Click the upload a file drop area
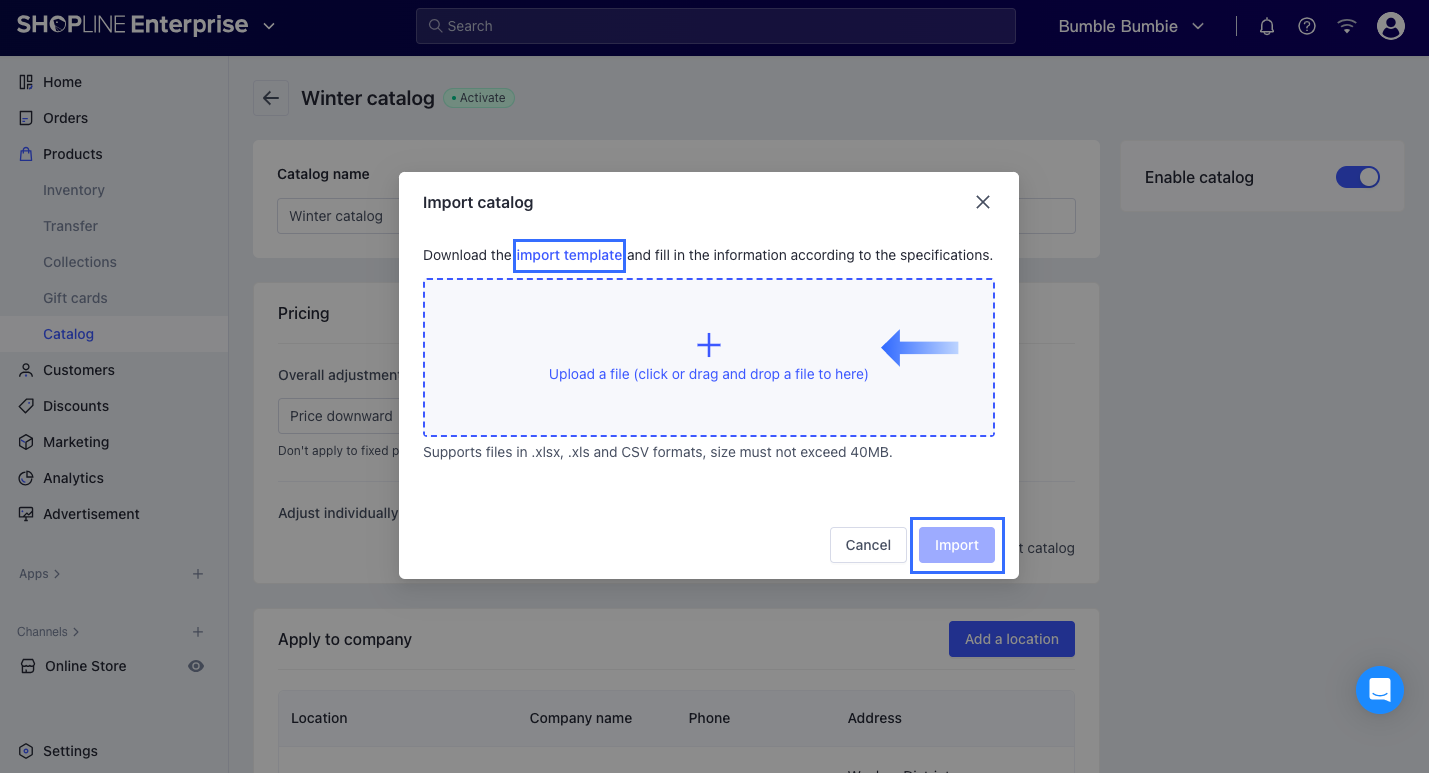This screenshot has height=773, width=1429. point(708,358)
